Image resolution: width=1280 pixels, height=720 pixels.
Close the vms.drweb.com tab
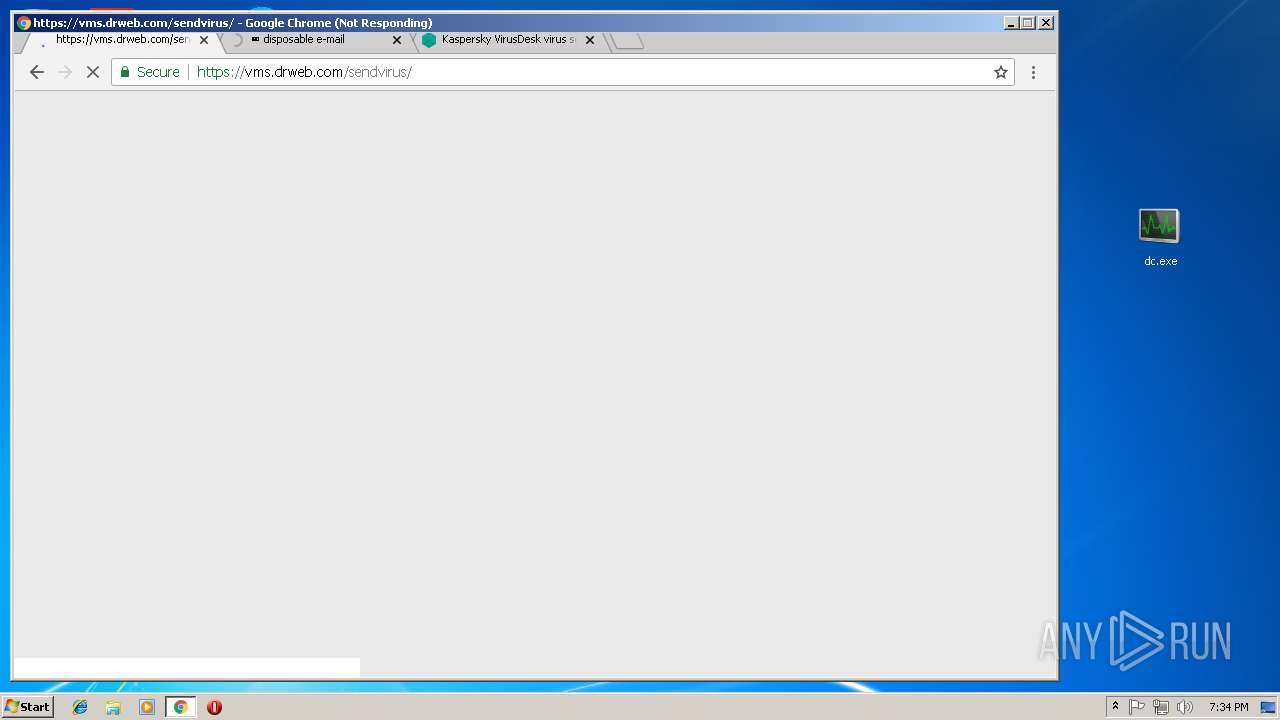pos(204,40)
